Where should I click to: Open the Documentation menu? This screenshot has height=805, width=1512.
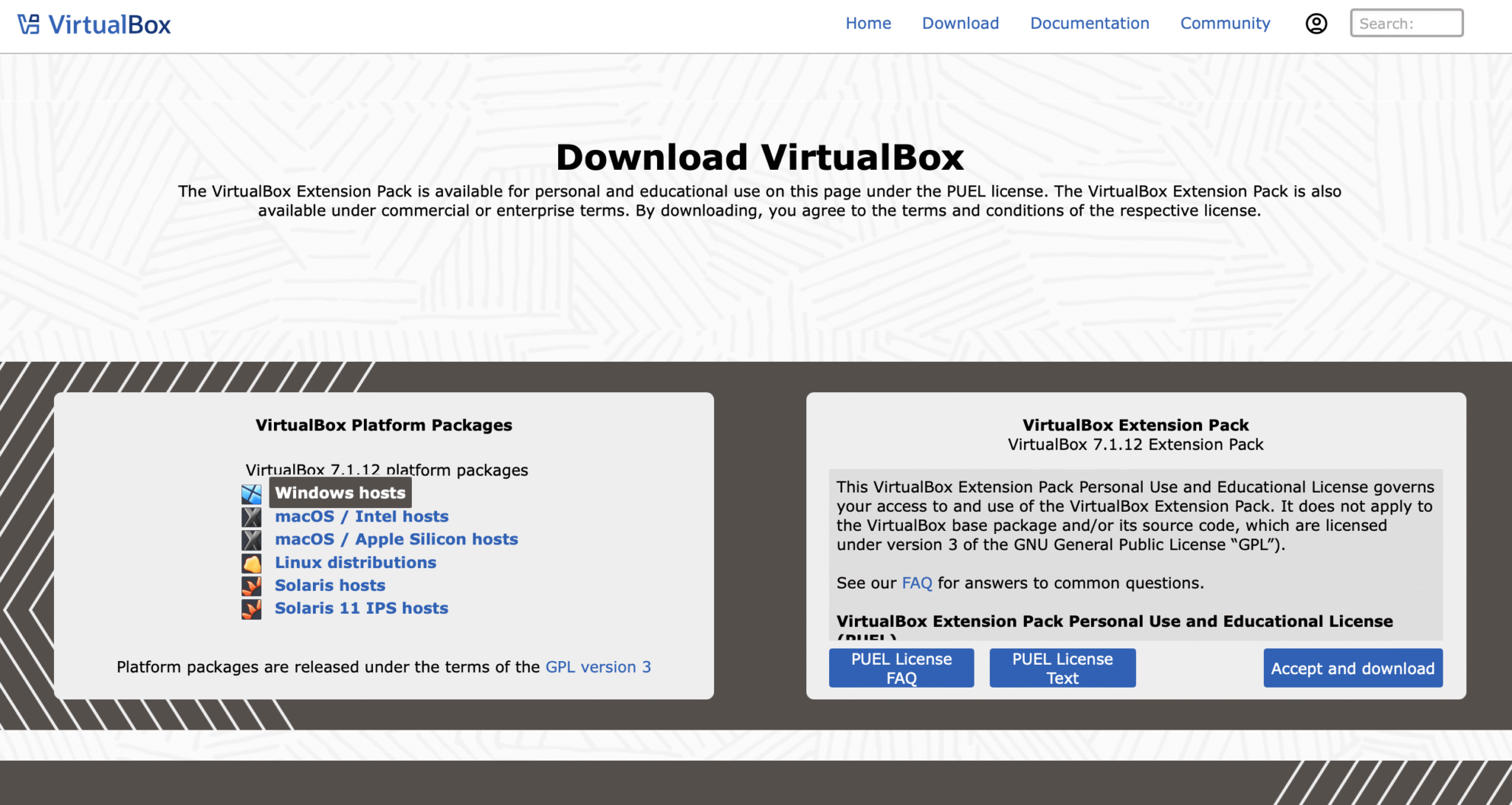(x=1089, y=24)
